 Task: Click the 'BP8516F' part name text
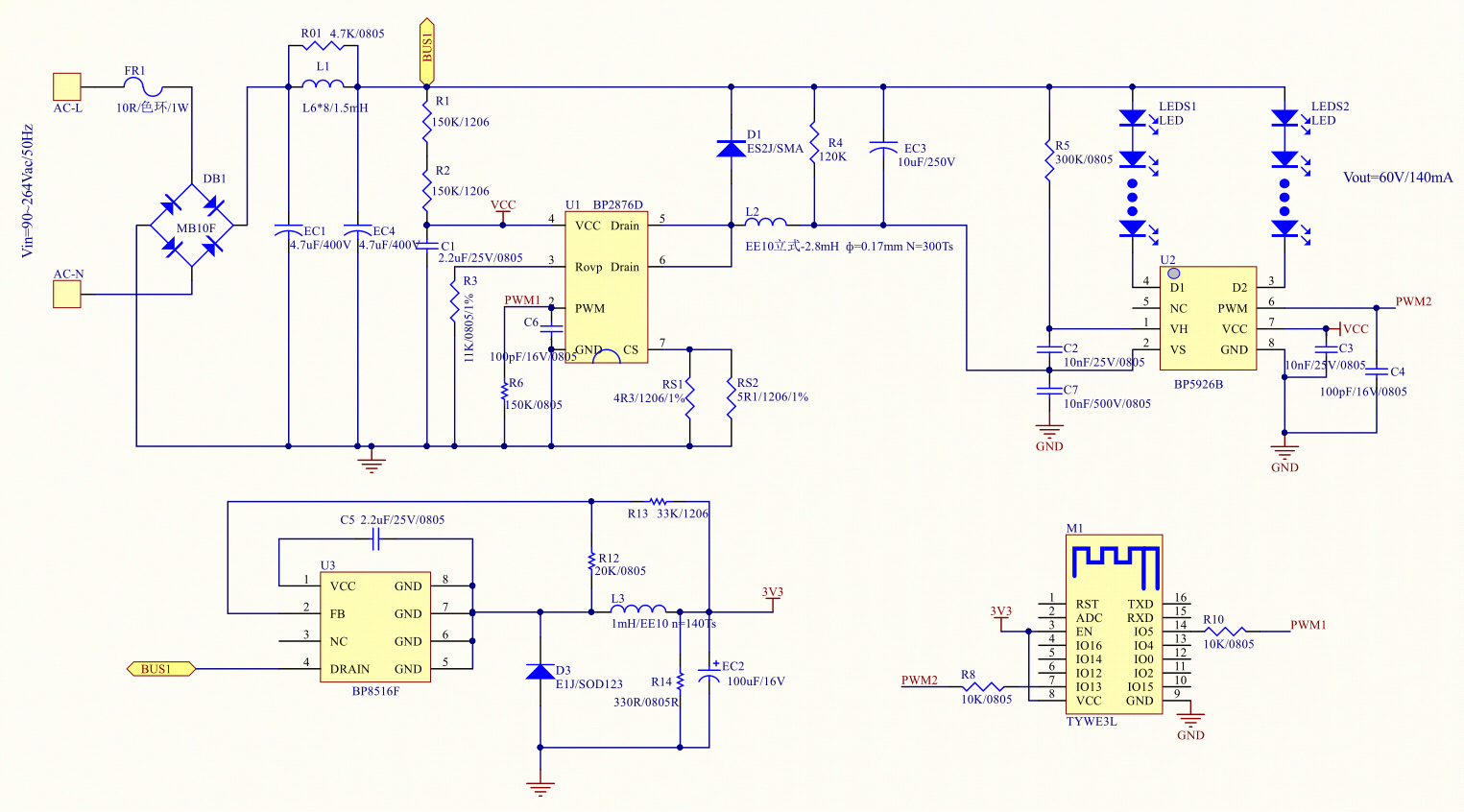pos(375,691)
